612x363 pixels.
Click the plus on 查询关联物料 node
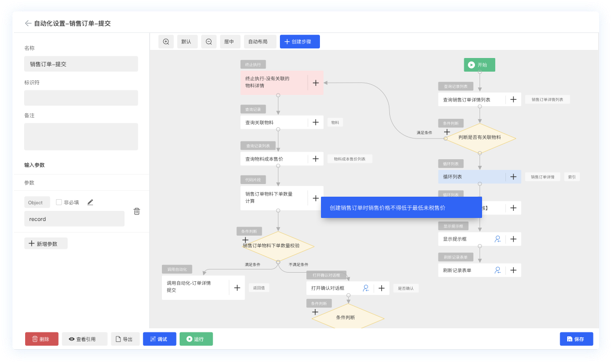point(315,123)
